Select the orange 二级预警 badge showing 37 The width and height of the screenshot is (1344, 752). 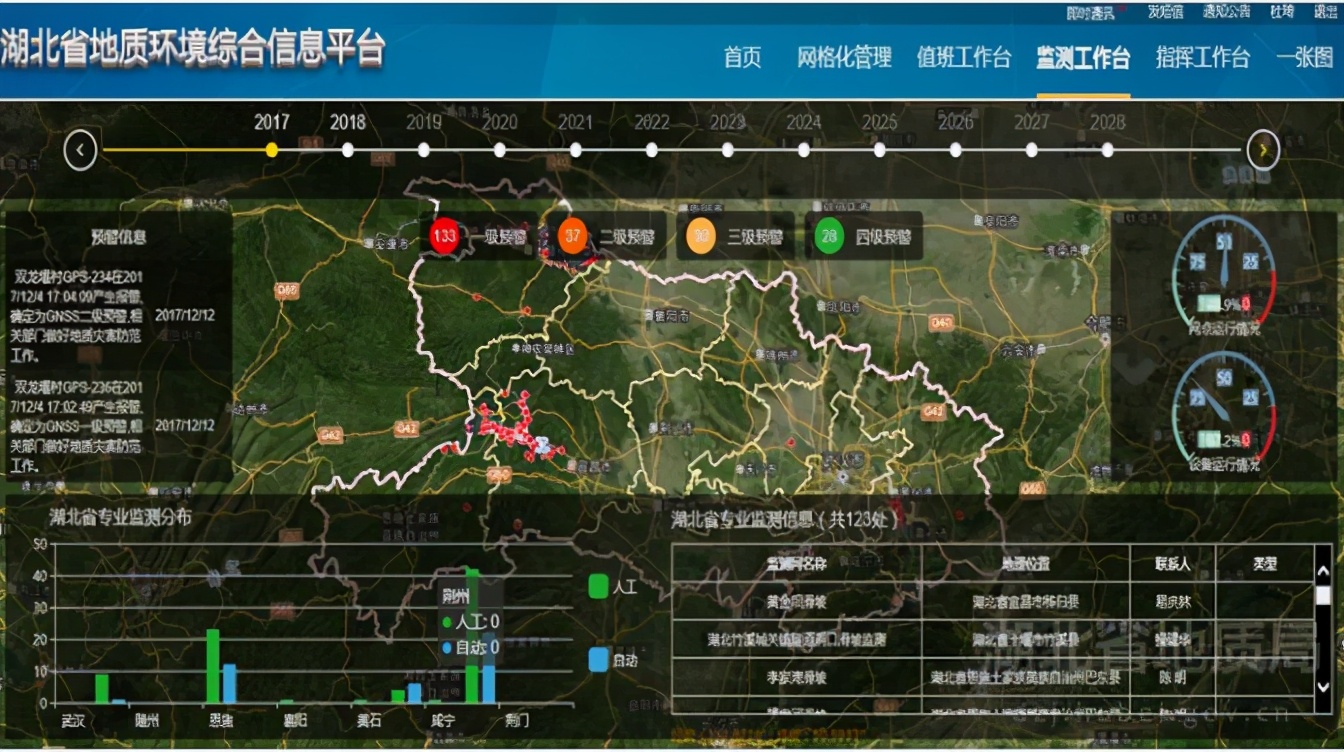point(570,236)
